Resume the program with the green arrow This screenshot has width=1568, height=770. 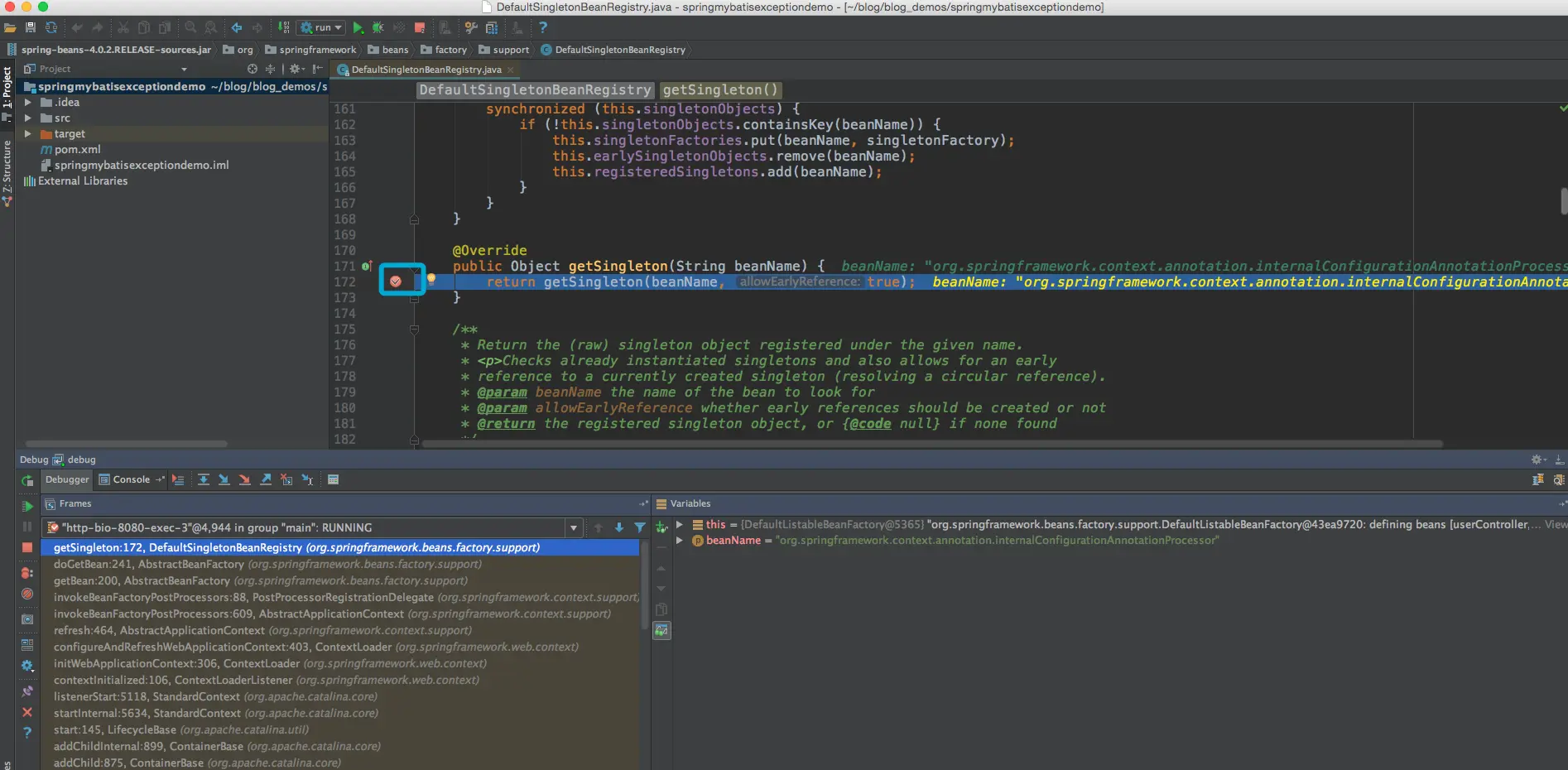click(x=27, y=506)
